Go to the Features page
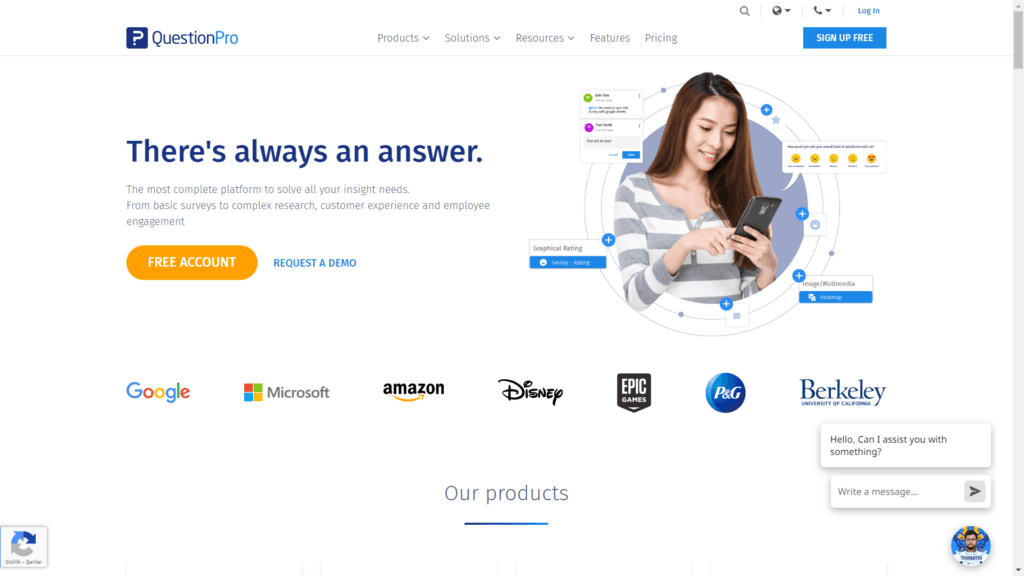This screenshot has width=1024, height=576. [609, 38]
